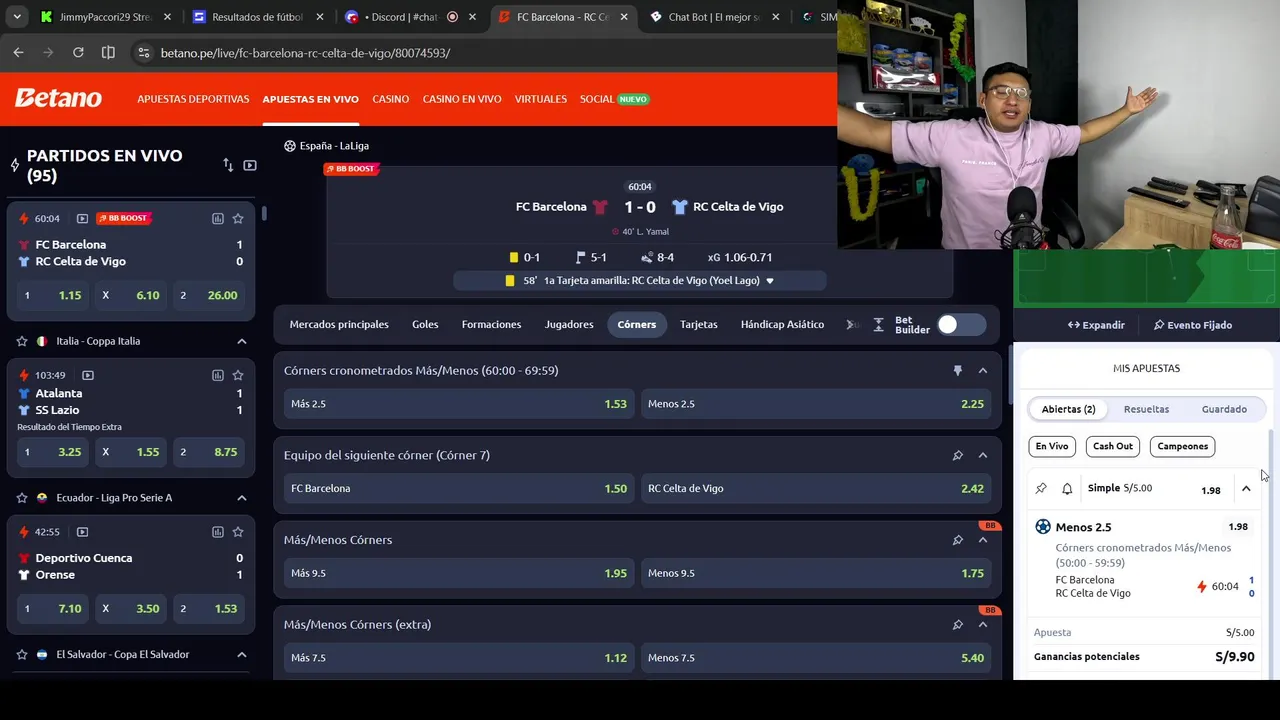Open Casino en Vivo menu item
This screenshot has height=720, width=1280.
(462, 99)
